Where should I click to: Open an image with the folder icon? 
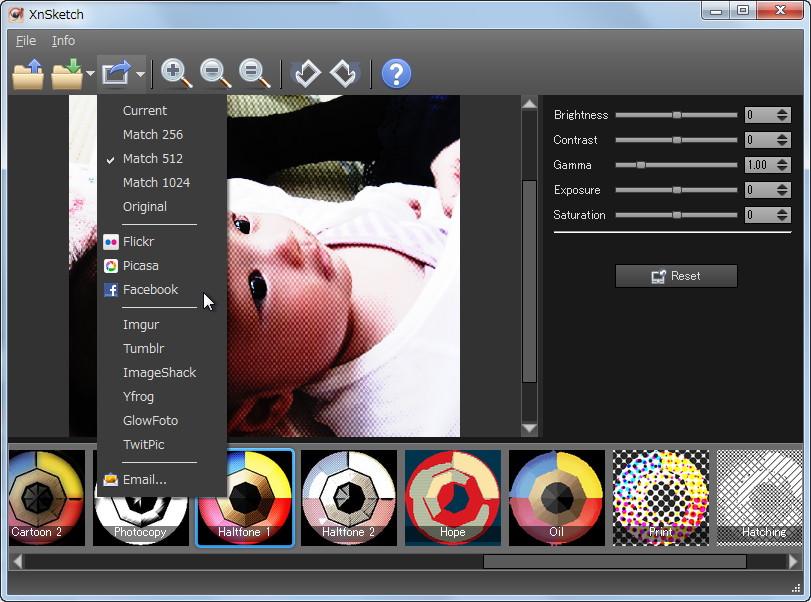[x=27, y=73]
